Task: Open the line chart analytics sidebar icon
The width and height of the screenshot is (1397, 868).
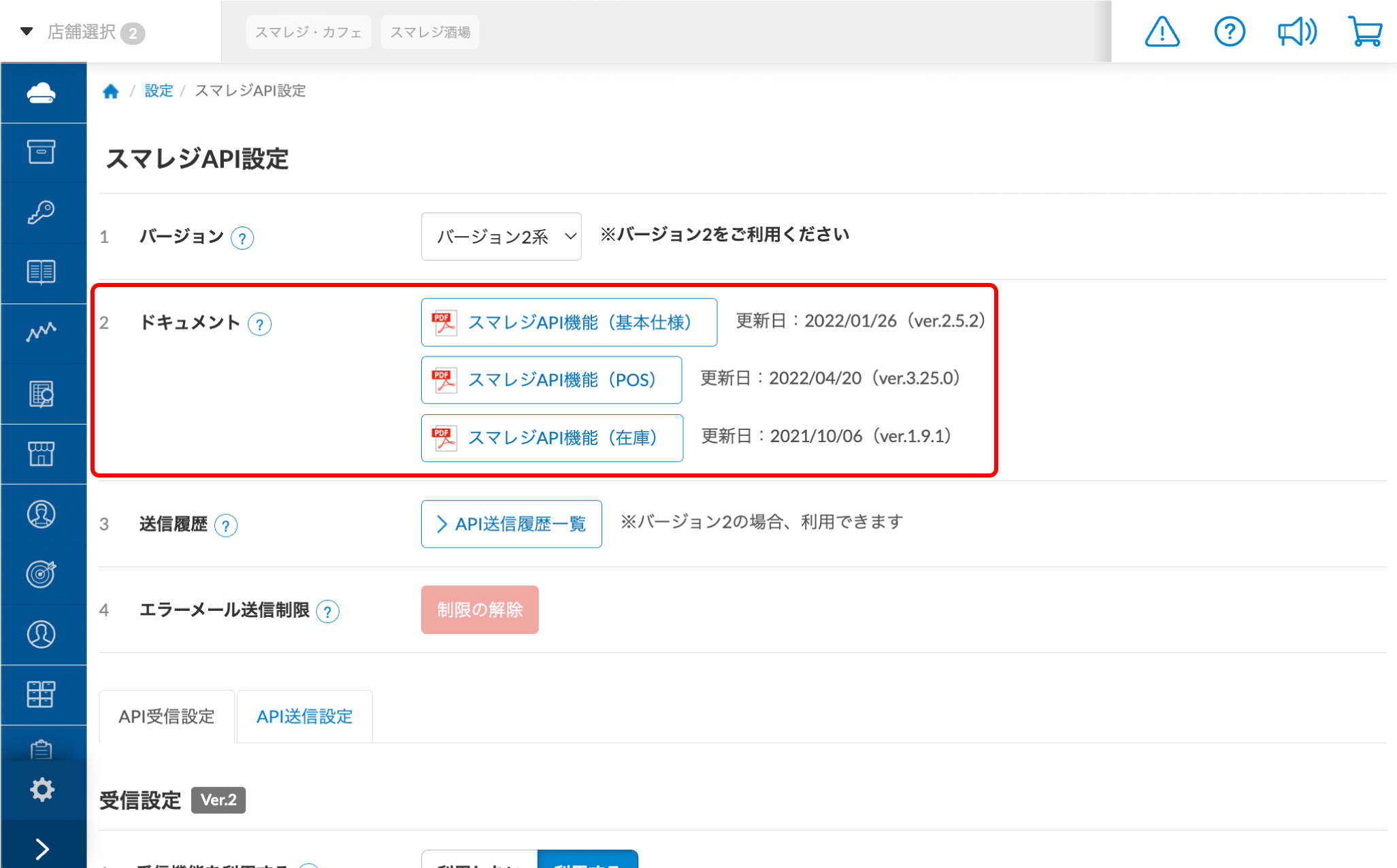Action: pos(42,333)
